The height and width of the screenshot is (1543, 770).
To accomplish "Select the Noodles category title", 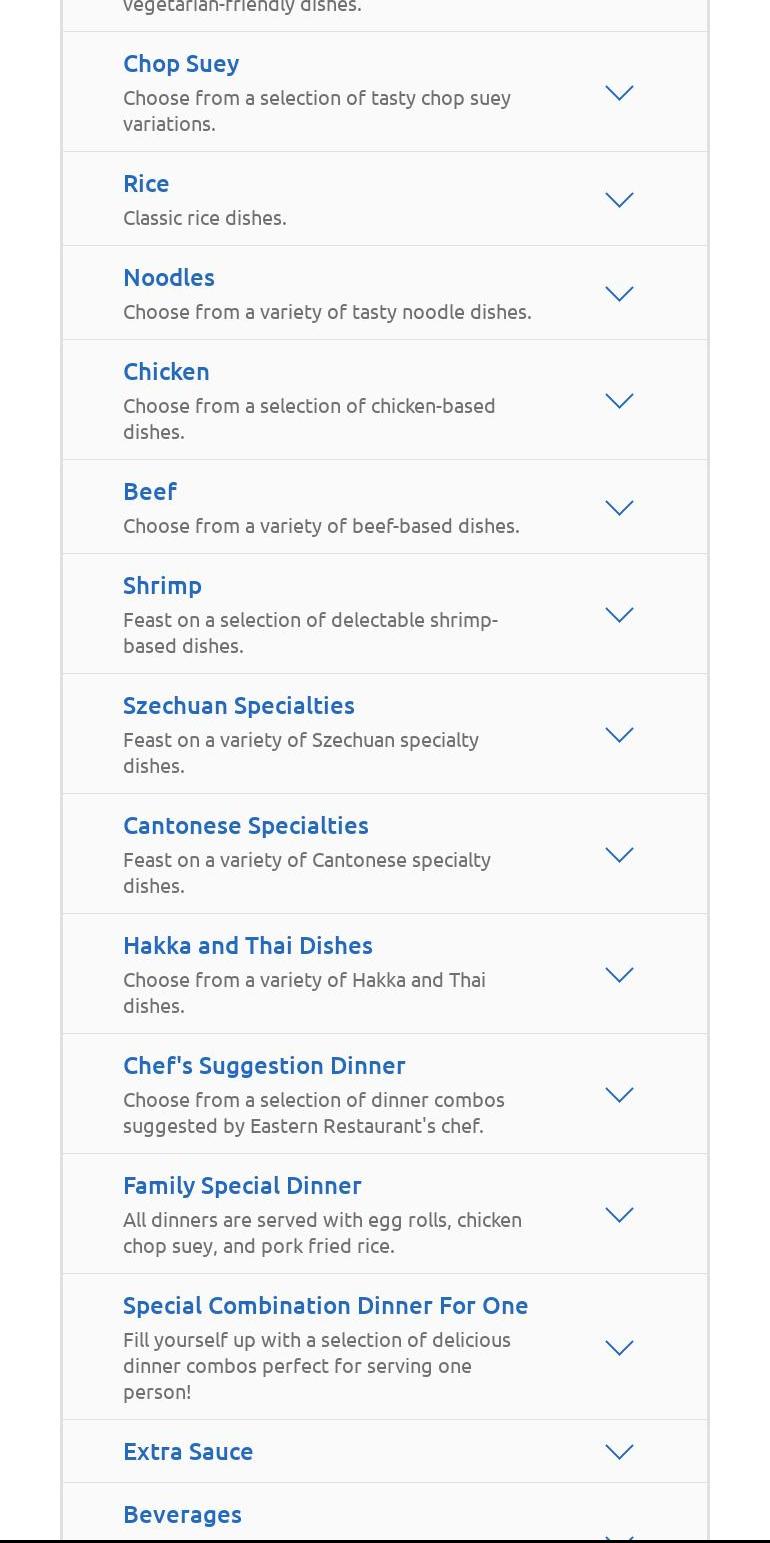I will point(169,278).
